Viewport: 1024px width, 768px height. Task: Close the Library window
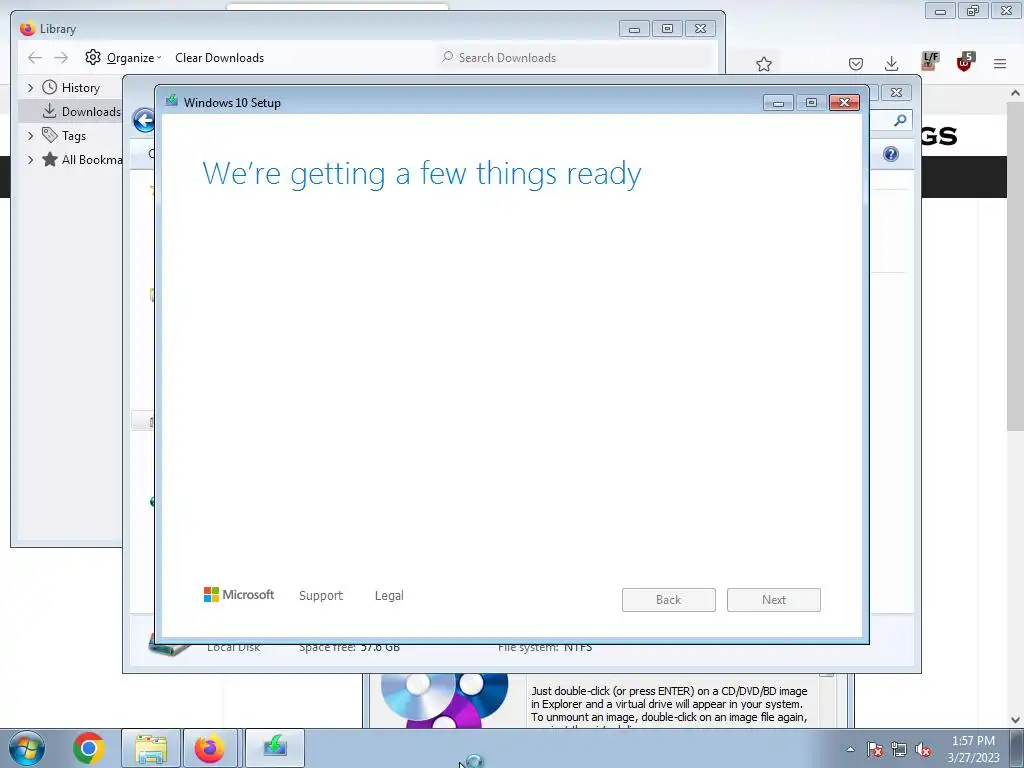(700, 29)
